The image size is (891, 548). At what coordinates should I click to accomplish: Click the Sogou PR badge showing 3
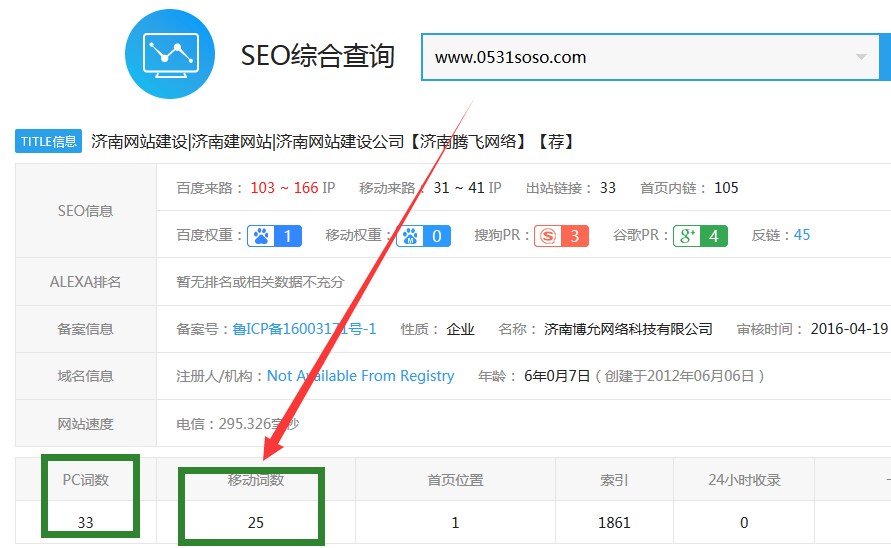561,236
